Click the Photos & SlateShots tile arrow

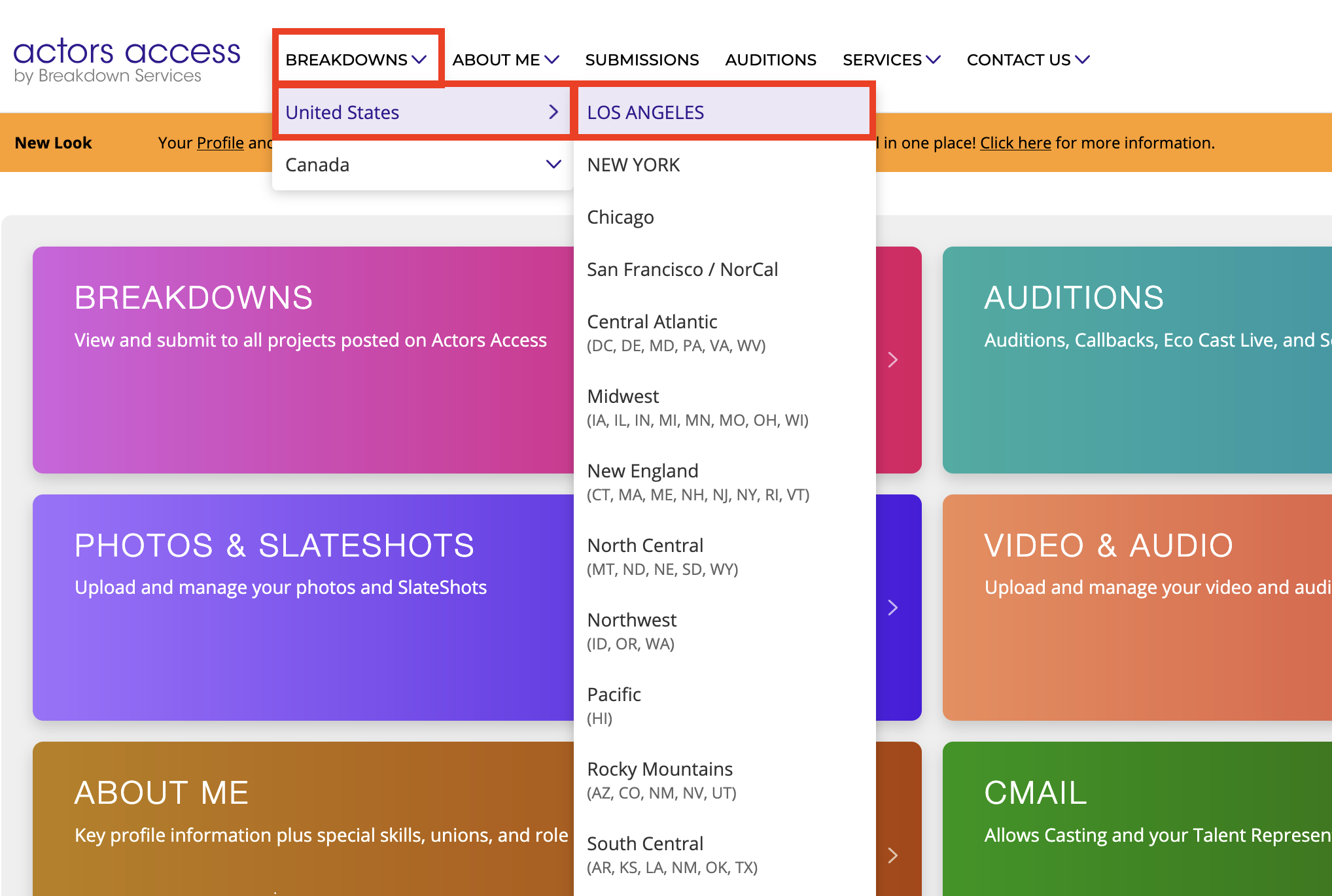coord(892,608)
